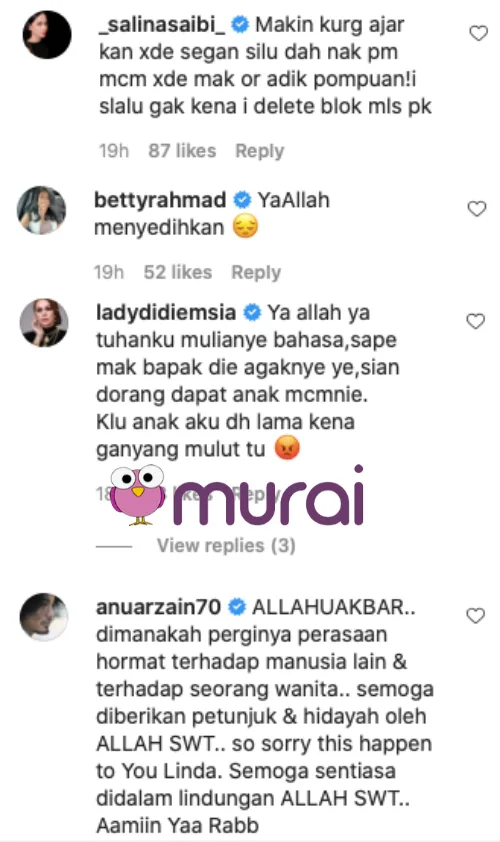Open anuarzain70's profile avatar

(44, 617)
